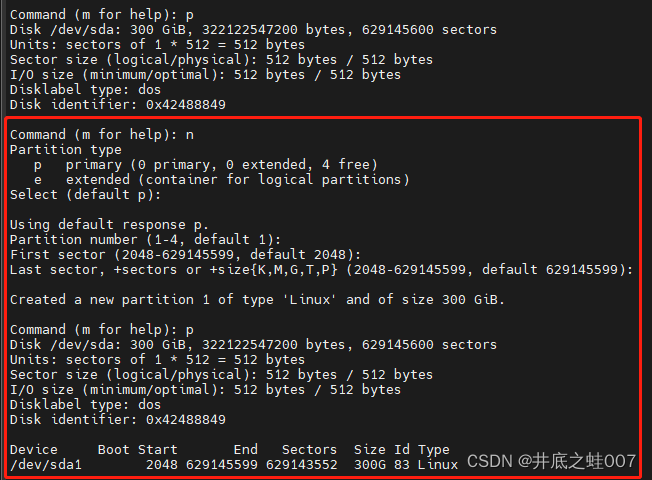Click the 'Device' column header
The width and height of the screenshot is (652, 480).
[34, 450]
